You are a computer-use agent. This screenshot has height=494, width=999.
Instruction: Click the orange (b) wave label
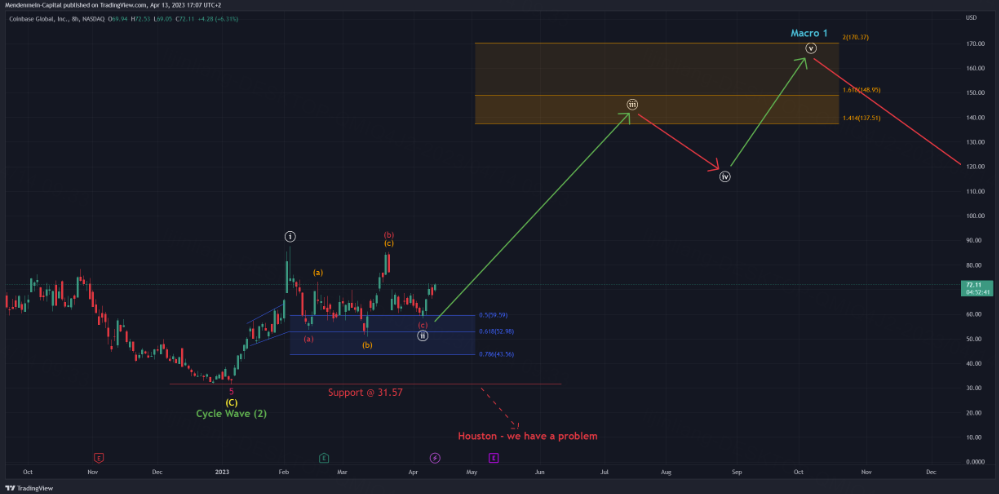click(x=368, y=345)
